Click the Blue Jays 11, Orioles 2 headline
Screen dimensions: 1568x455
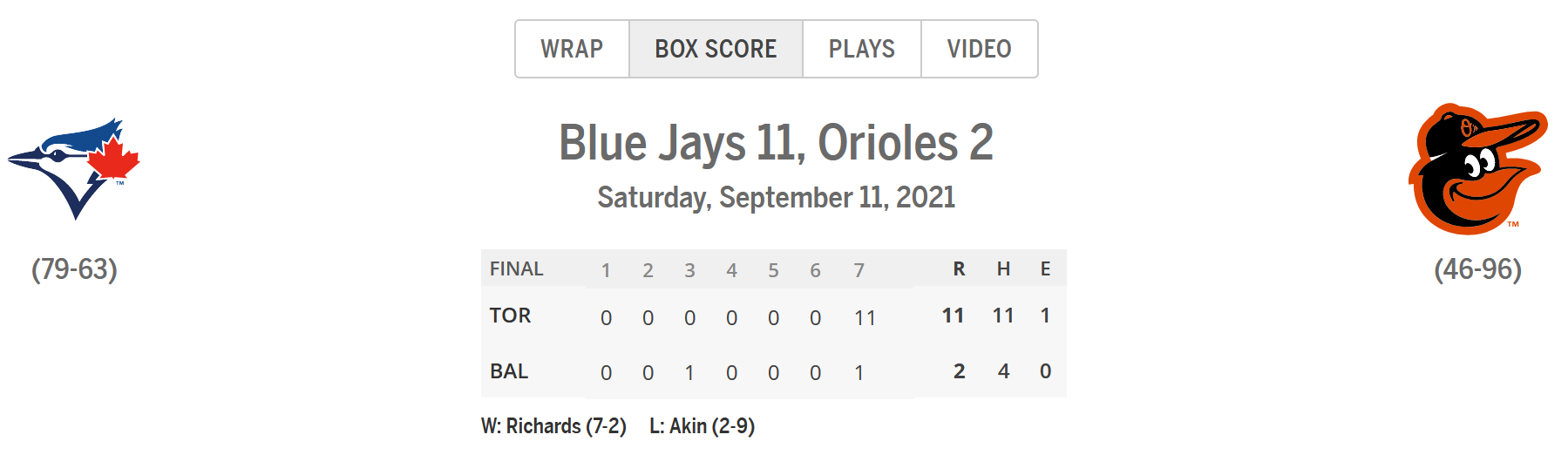click(776, 143)
